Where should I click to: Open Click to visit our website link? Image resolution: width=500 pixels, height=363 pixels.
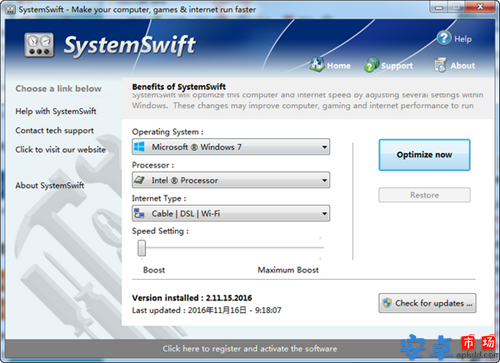click(60, 150)
